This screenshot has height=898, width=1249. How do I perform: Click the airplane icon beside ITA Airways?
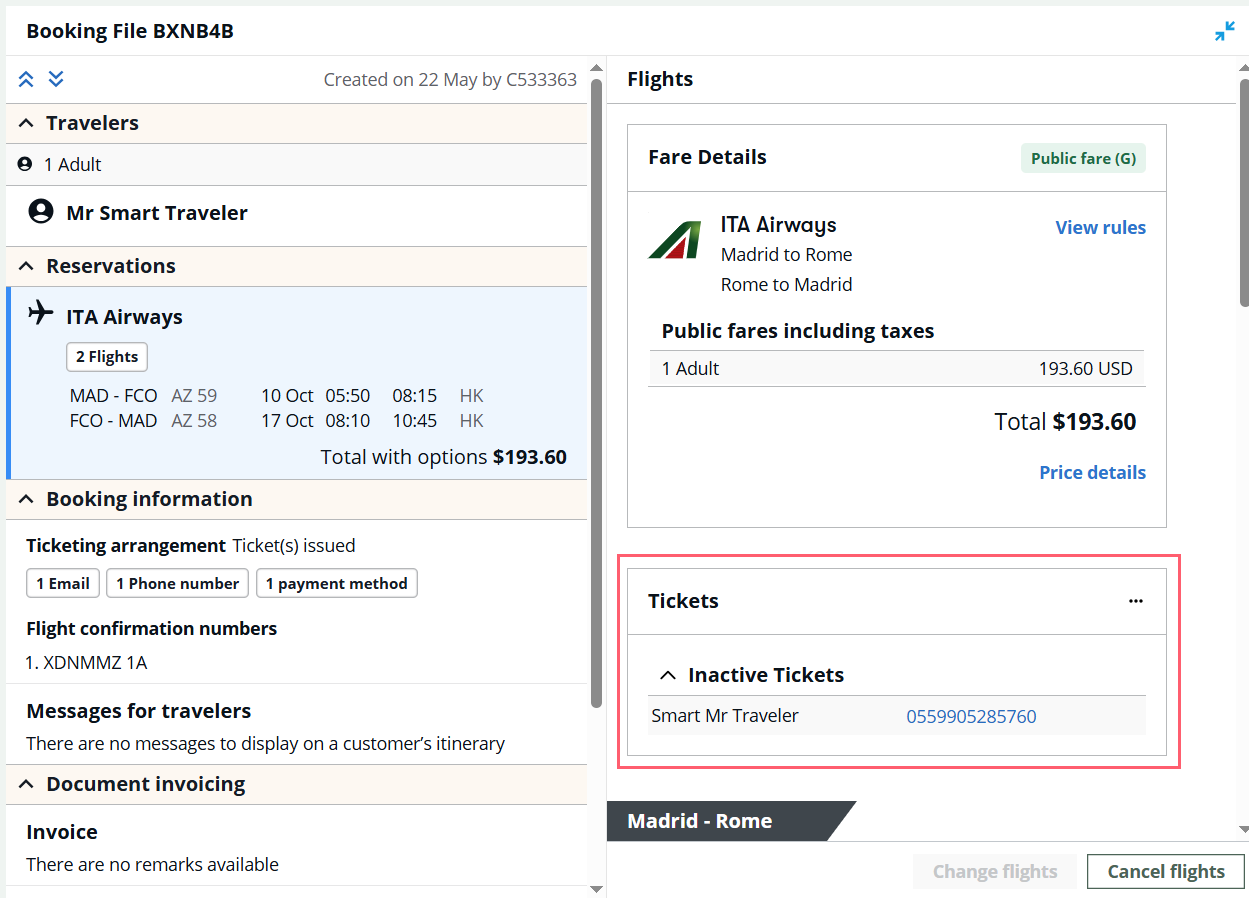point(40,312)
